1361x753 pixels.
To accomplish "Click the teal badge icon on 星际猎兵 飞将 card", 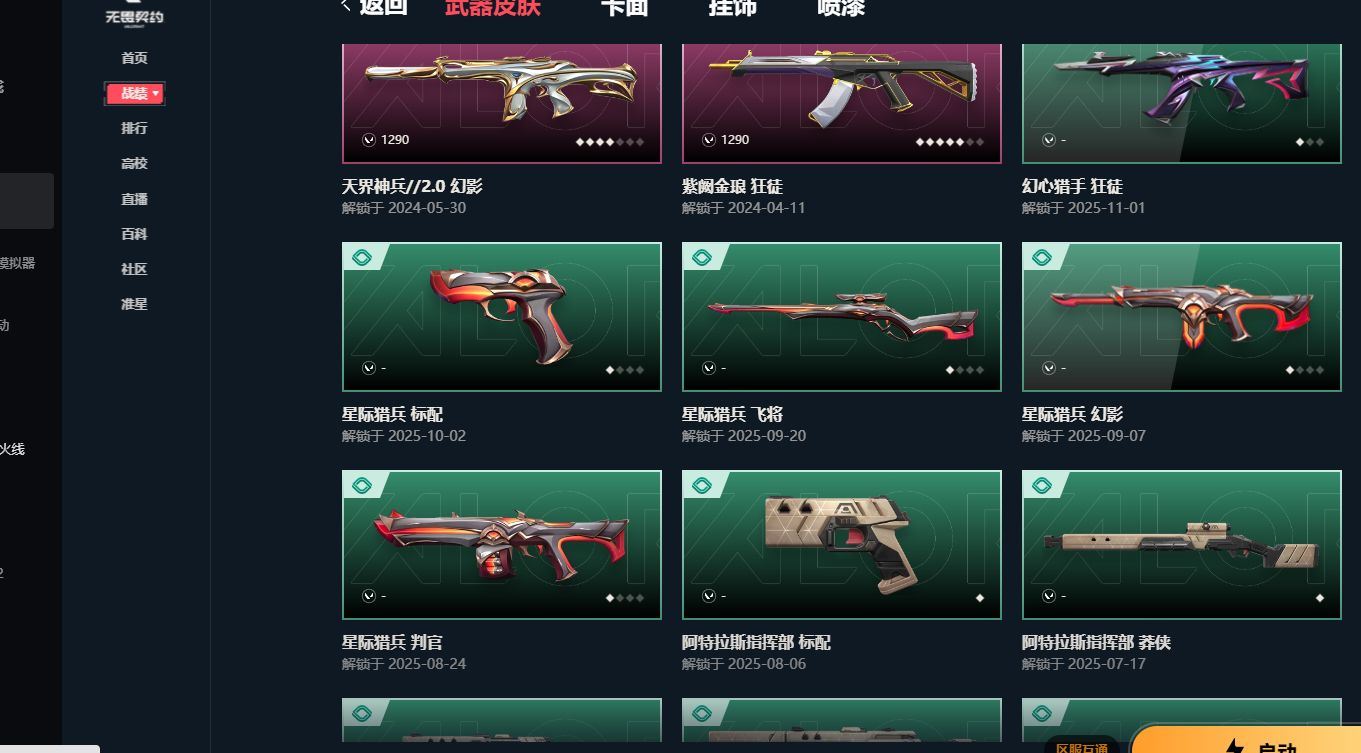I will coord(702,258).
